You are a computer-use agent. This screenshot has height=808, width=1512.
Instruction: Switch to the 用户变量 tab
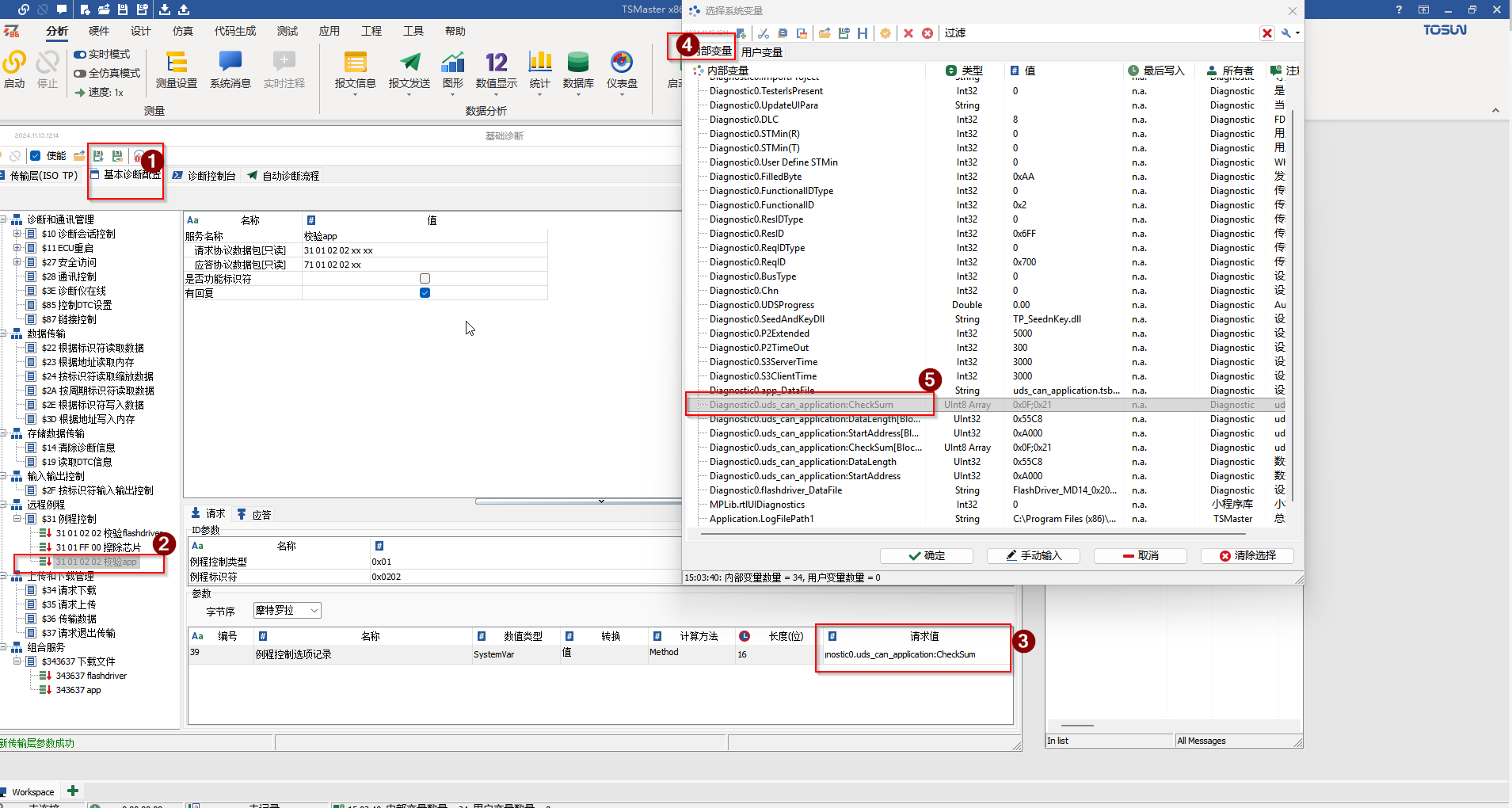[761, 52]
